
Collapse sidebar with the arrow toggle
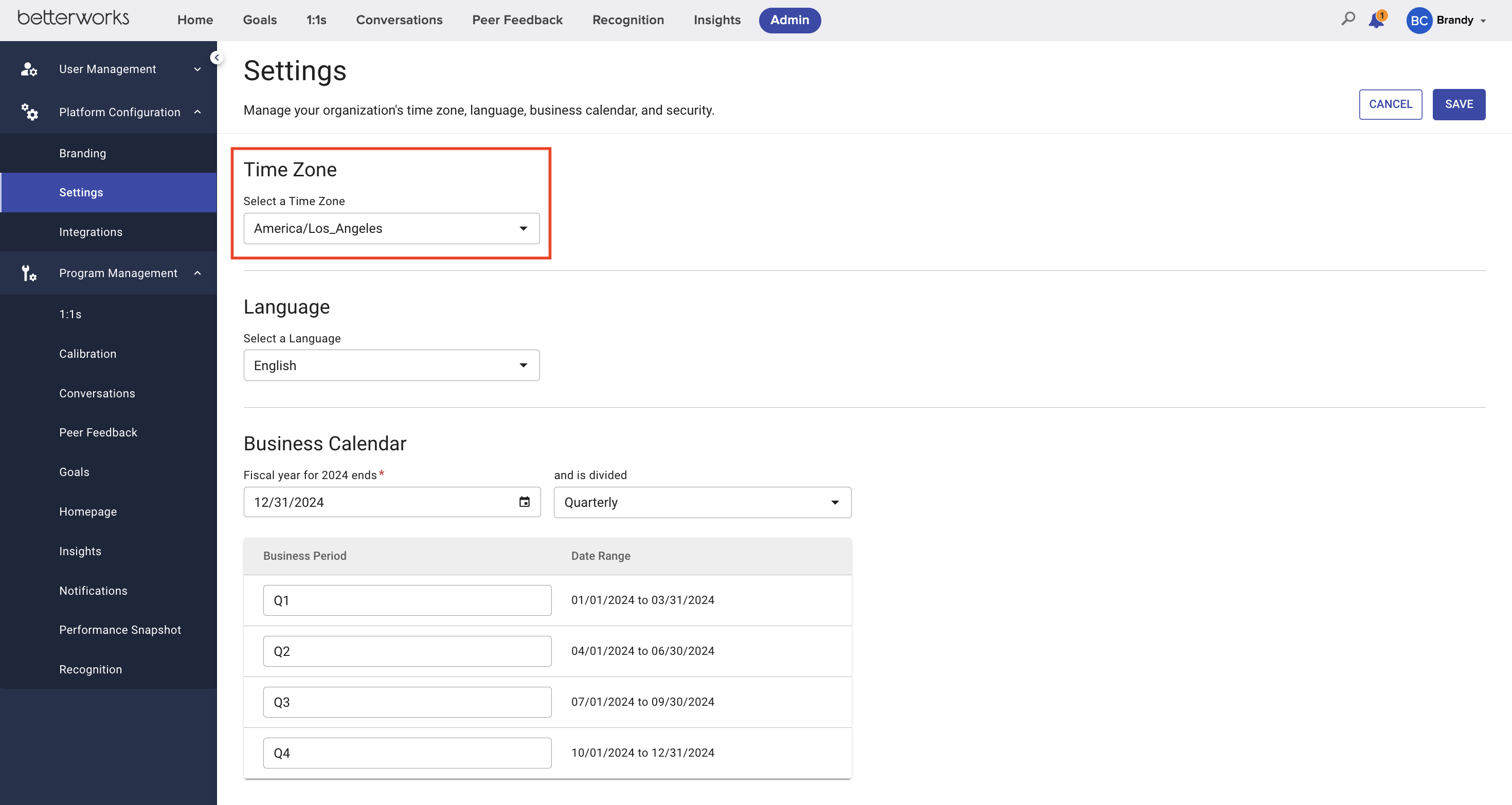tap(217, 58)
